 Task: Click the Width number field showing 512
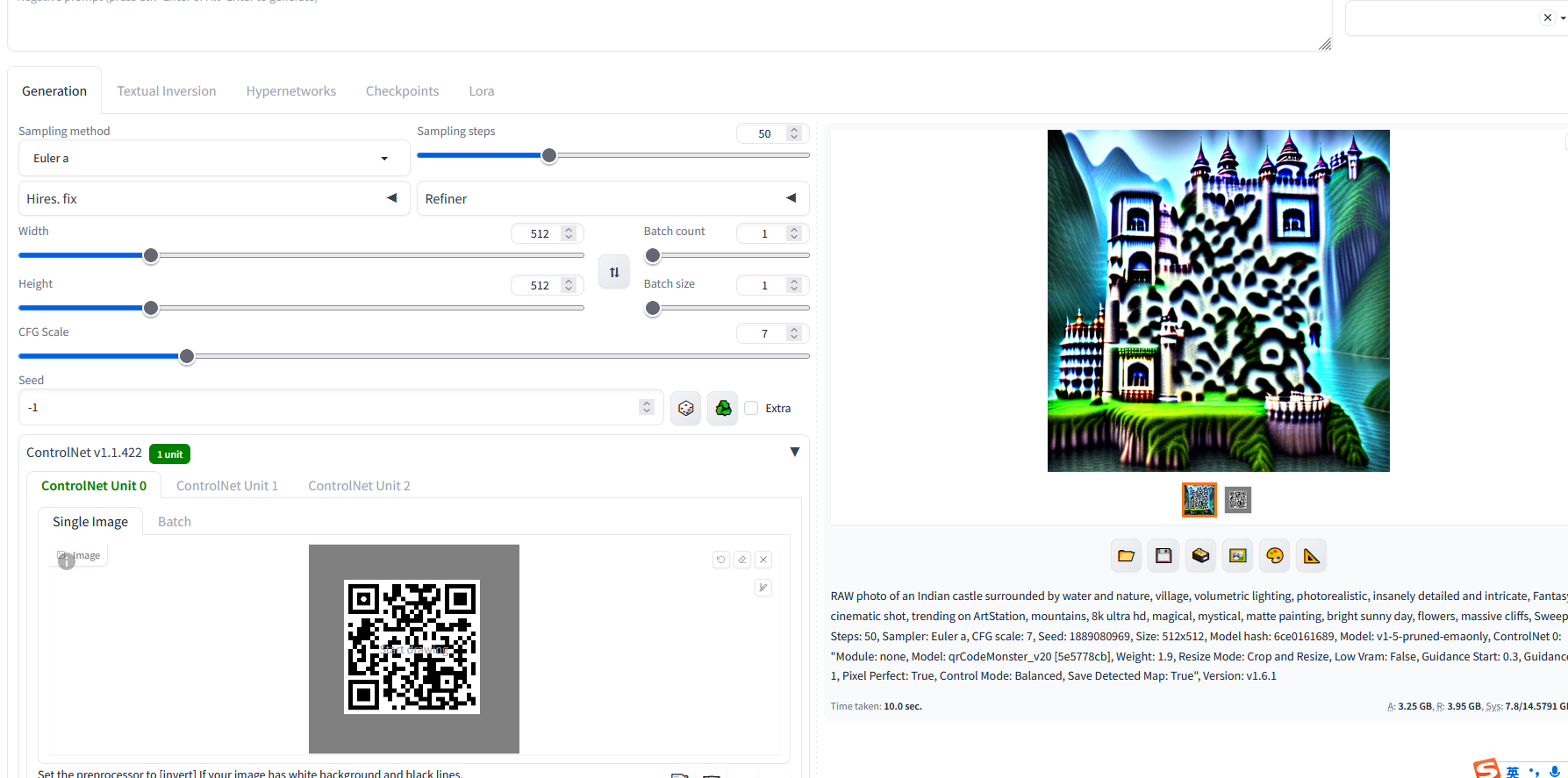pyautogui.click(x=547, y=233)
